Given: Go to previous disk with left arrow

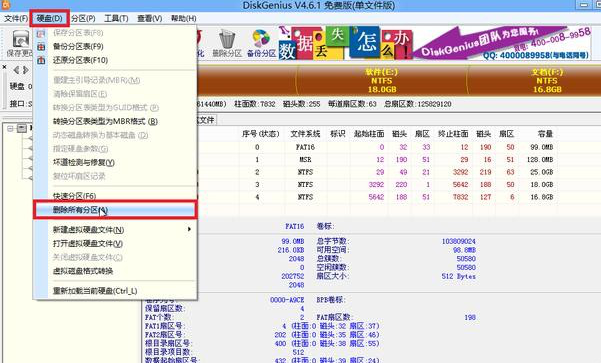Looking at the screenshot, I should (16, 70).
